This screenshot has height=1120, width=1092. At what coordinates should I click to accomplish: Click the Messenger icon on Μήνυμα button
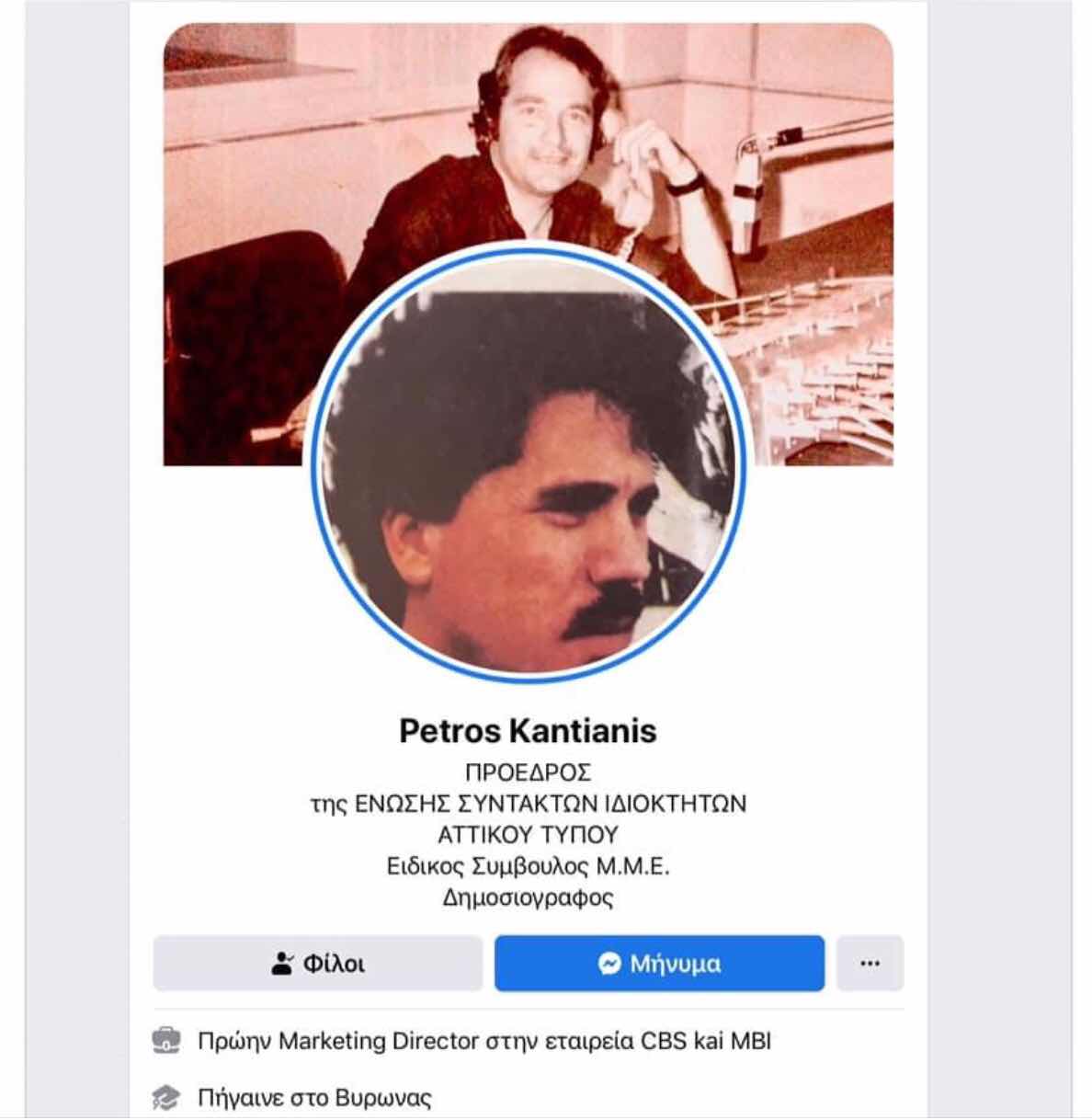(609, 964)
